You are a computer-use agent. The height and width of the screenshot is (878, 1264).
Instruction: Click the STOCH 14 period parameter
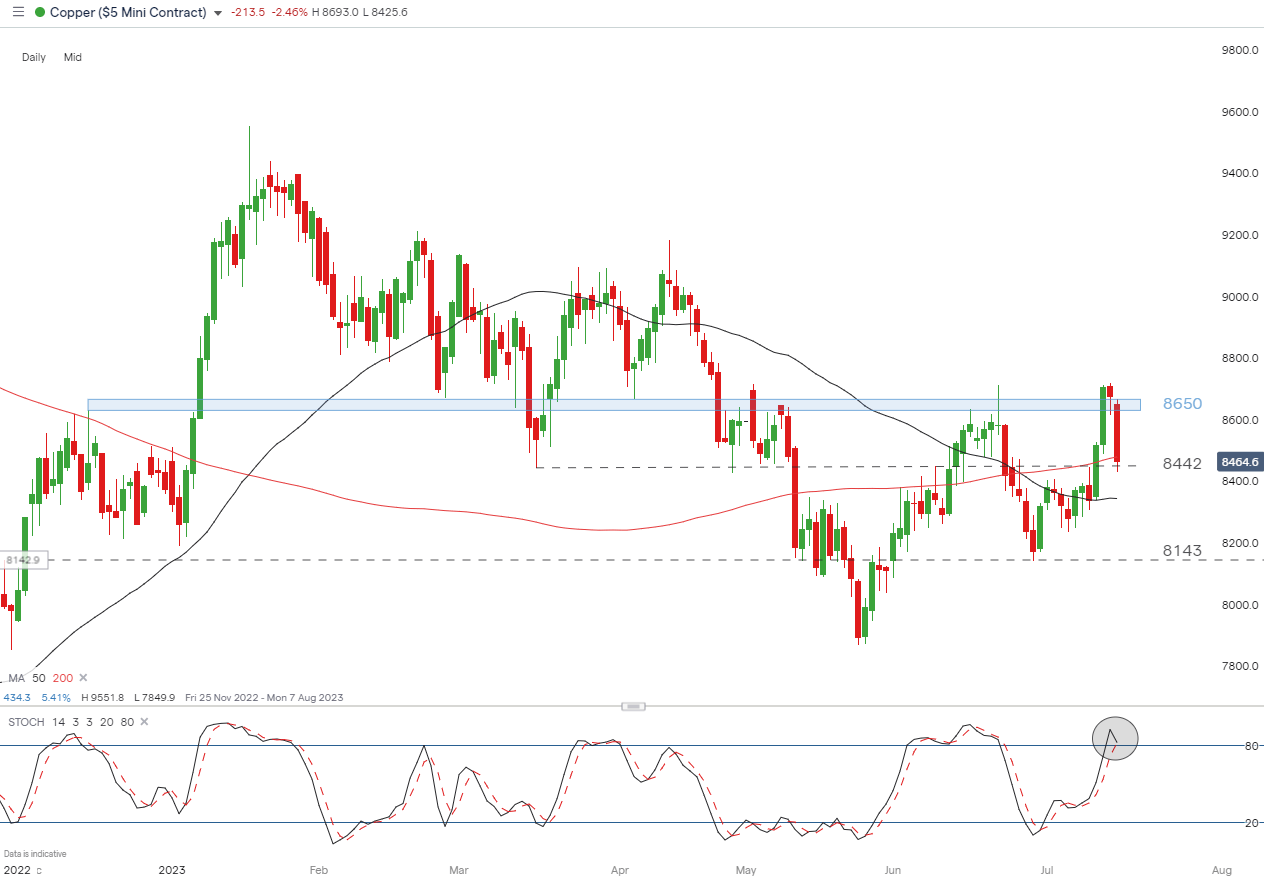[60, 721]
